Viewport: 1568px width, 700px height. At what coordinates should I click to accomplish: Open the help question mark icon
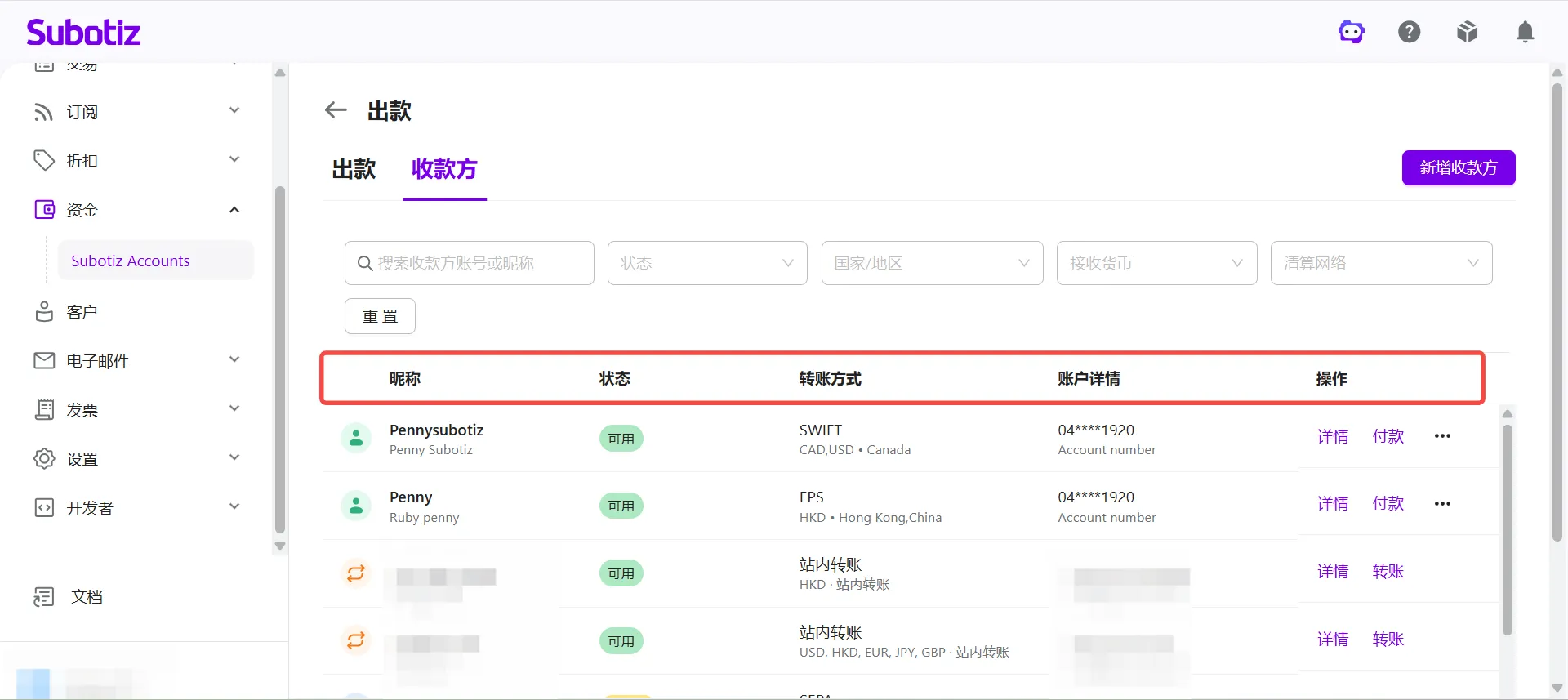1410,32
